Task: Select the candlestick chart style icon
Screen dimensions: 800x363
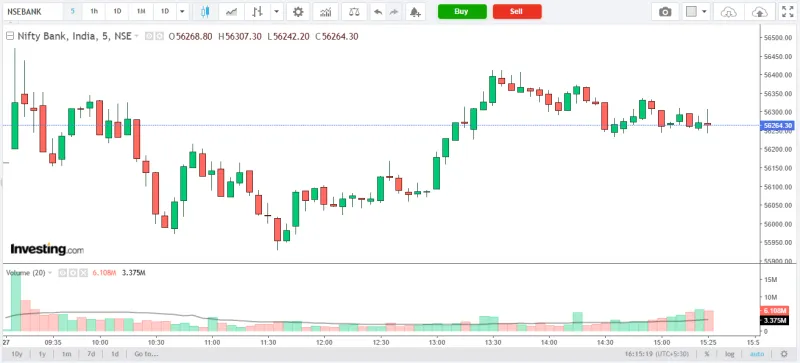Action: click(205, 12)
